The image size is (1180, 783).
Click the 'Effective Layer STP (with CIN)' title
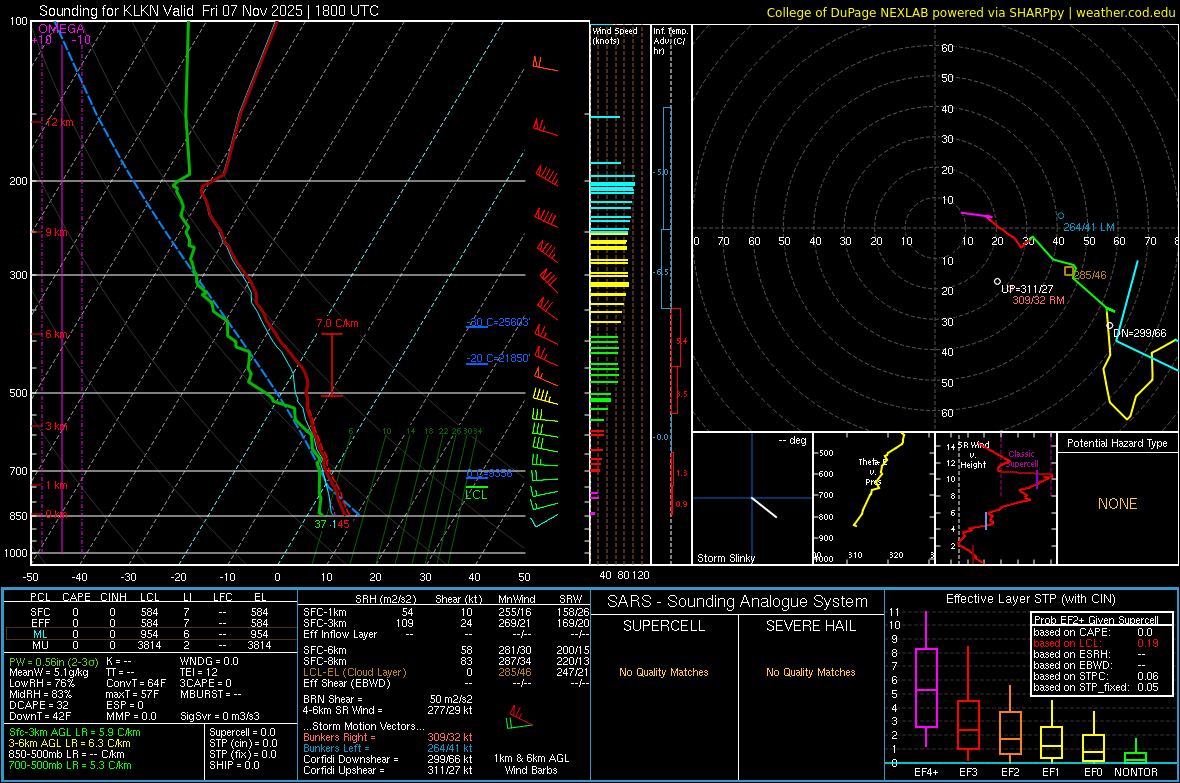[x=1030, y=599]
